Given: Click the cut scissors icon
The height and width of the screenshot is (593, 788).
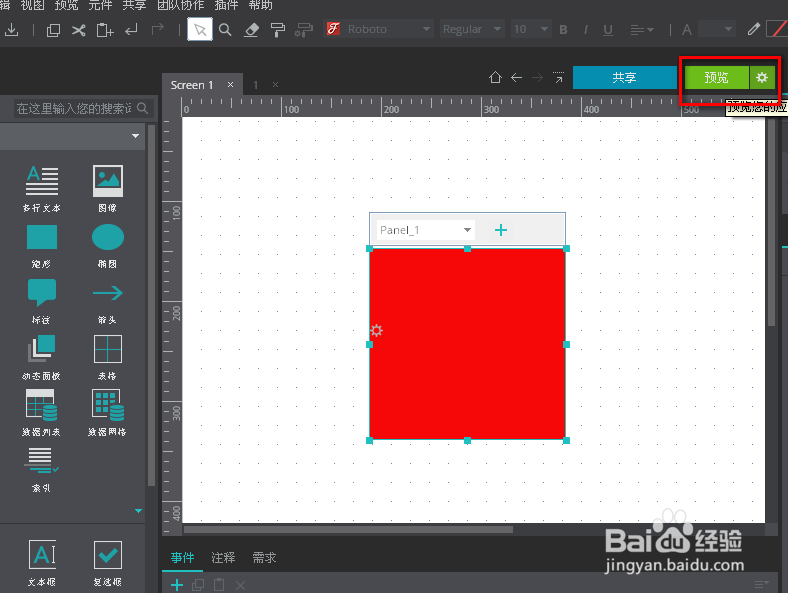Looking at the screenshot, I should pyautogui.click(x=78, y=30).
